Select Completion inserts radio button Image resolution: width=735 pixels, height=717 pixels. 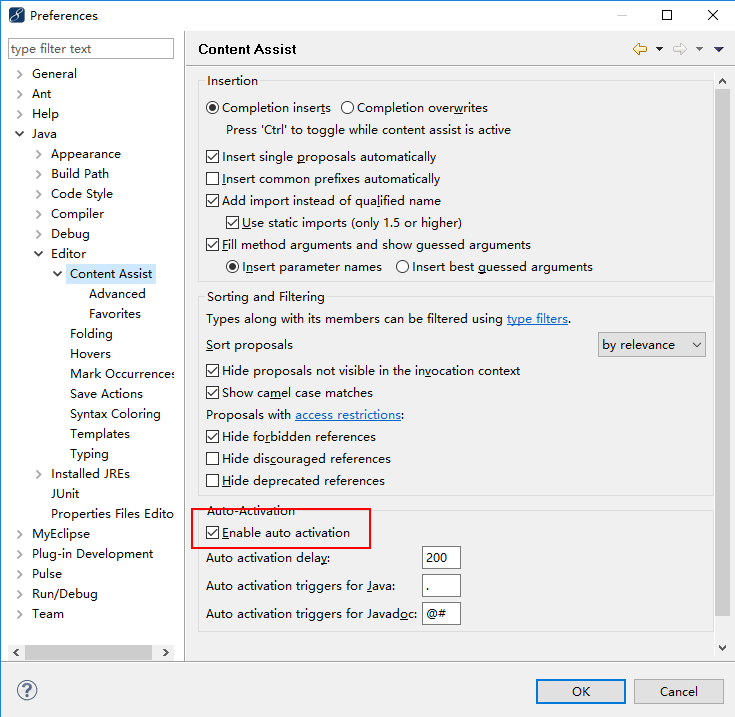point(212,108)
